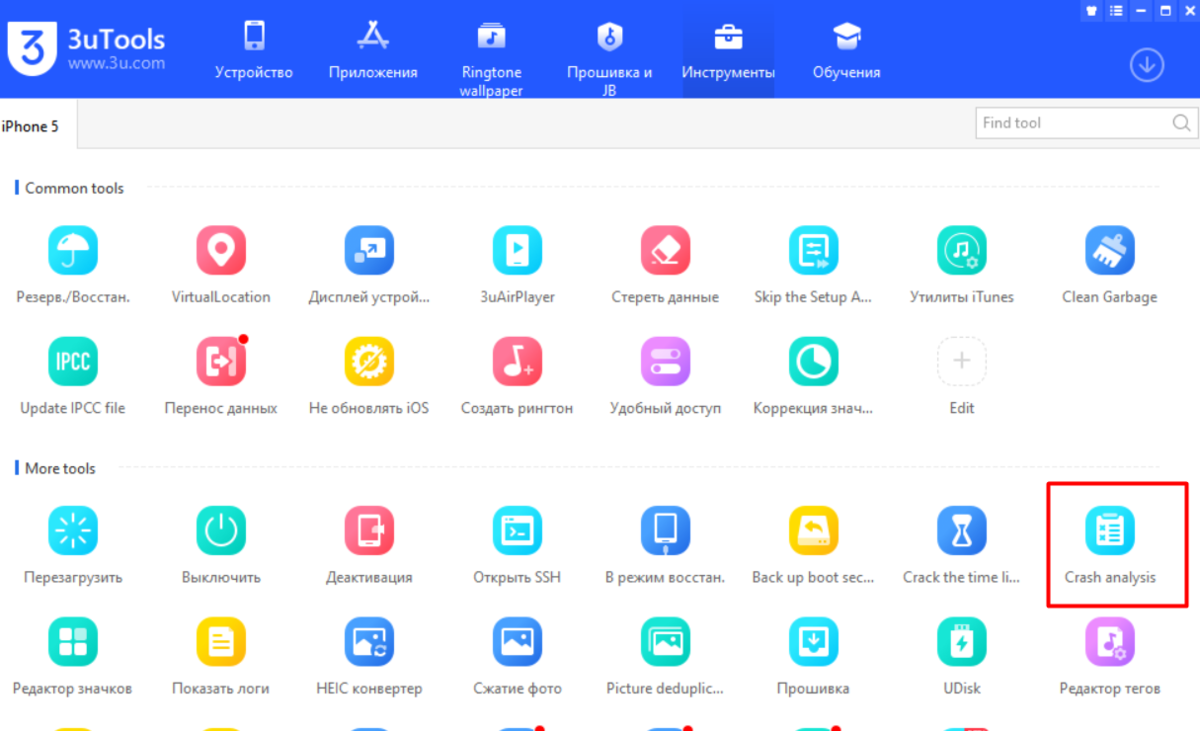Click the Выключить power-off tool
This screenshot has height=731, width=1200.
point(221,531)
